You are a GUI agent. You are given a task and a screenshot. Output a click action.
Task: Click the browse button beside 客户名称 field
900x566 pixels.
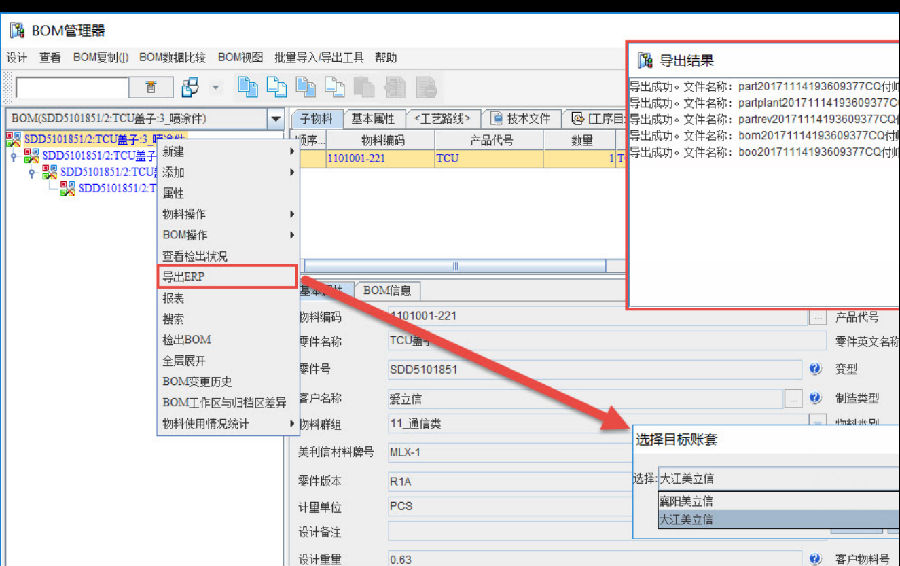click(793, 398)
